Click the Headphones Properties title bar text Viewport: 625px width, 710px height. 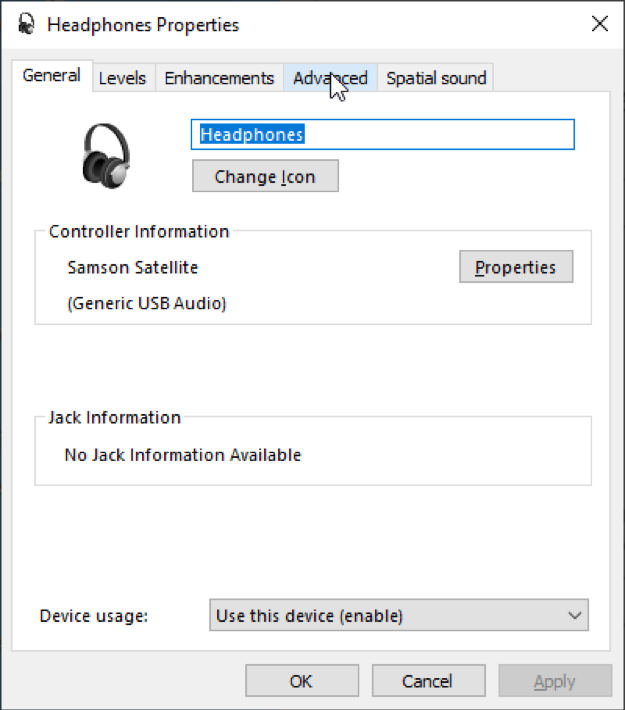(143, 24)
